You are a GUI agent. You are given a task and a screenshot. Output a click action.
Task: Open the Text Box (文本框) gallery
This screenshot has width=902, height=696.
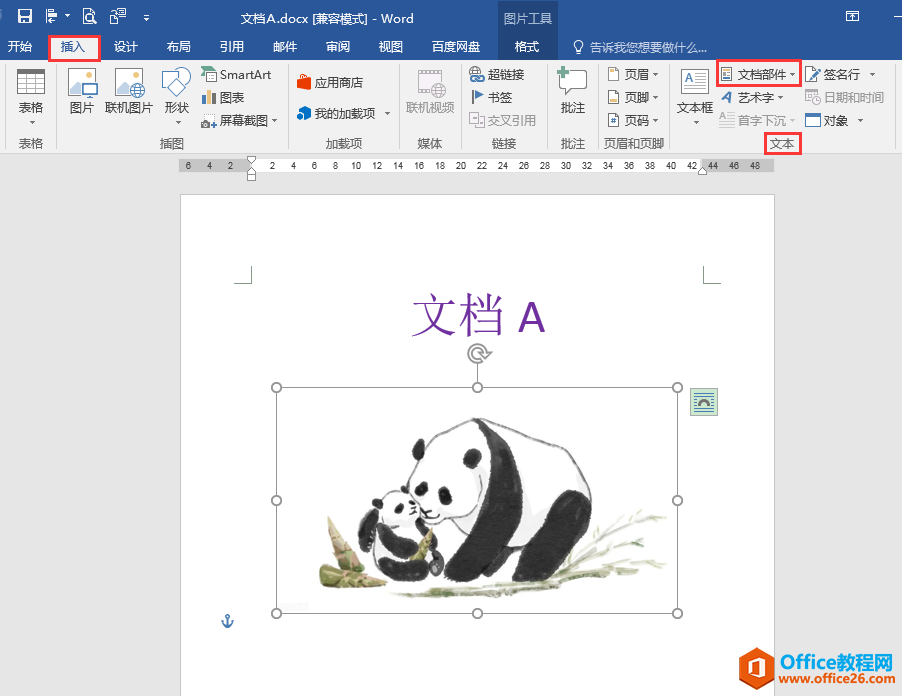[694, 97]
